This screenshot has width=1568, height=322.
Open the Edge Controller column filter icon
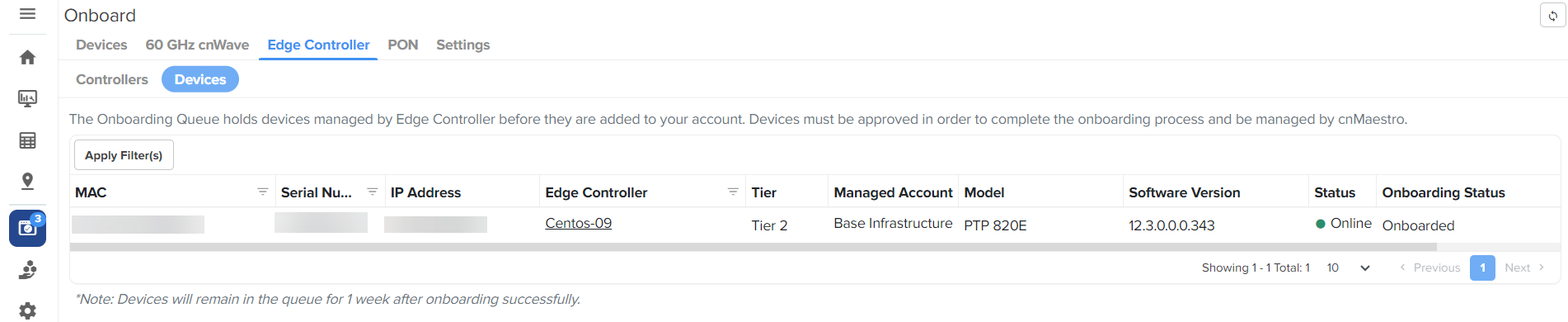coord(733,192)
